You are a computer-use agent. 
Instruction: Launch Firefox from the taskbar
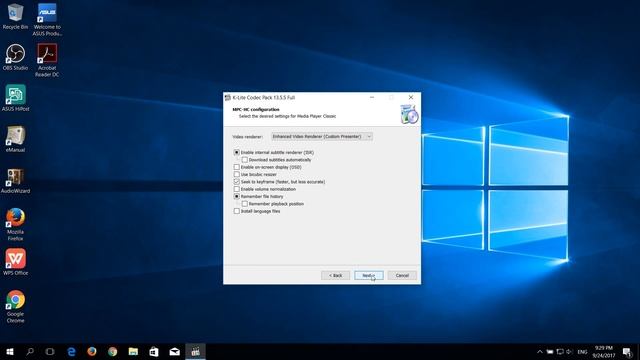[92, 351]
